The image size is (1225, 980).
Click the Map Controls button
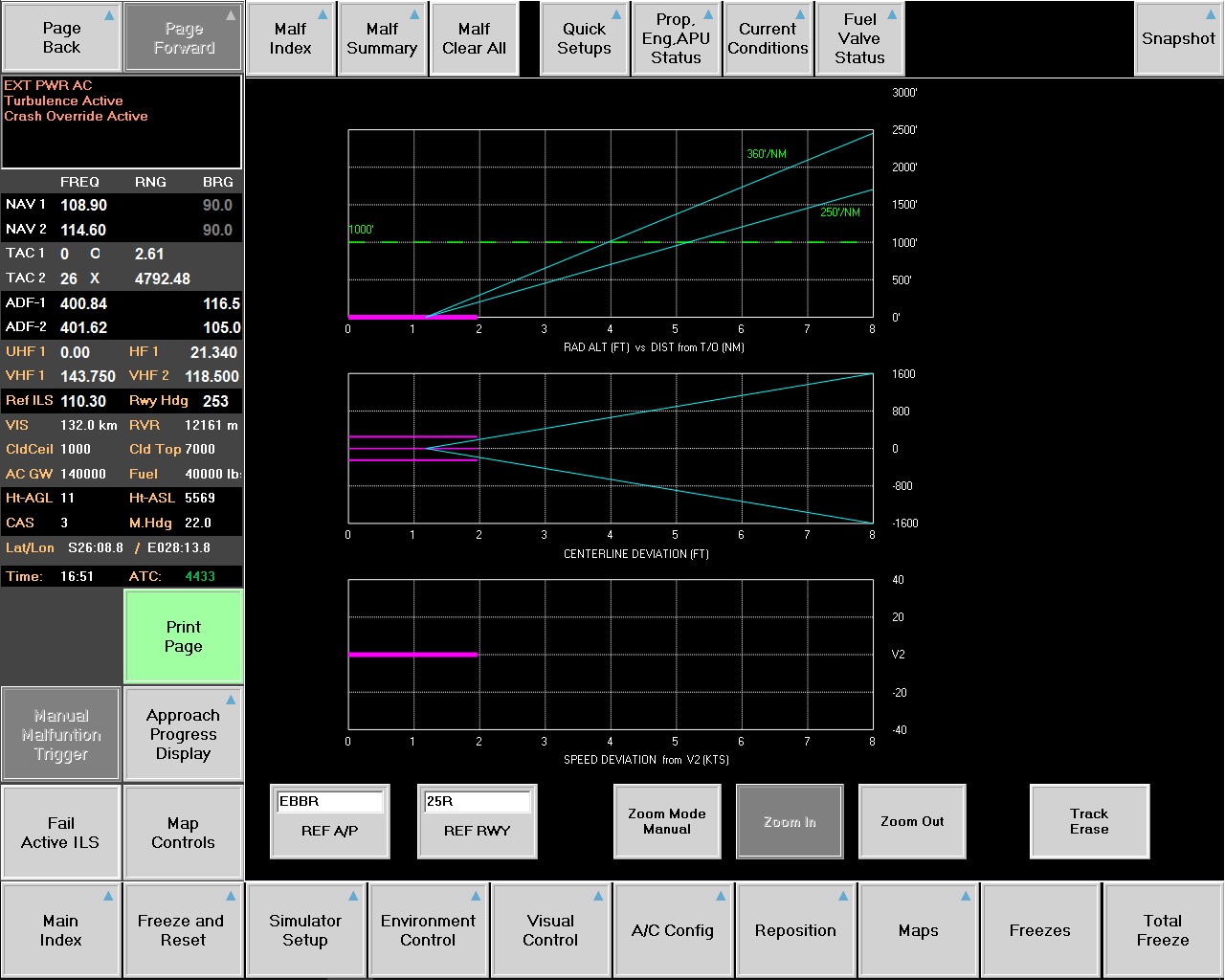point(183,833)
